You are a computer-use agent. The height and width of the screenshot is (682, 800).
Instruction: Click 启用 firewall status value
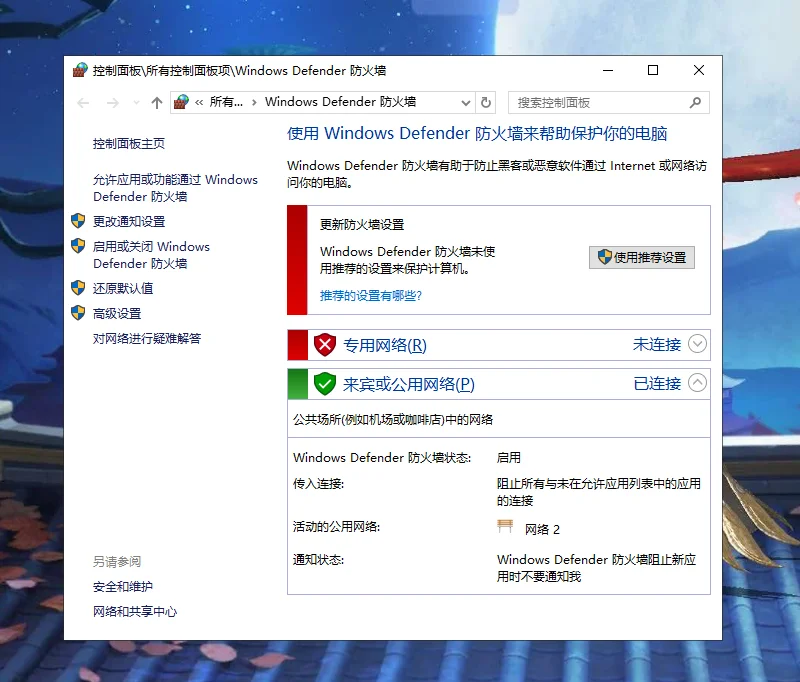coord(509,458)
